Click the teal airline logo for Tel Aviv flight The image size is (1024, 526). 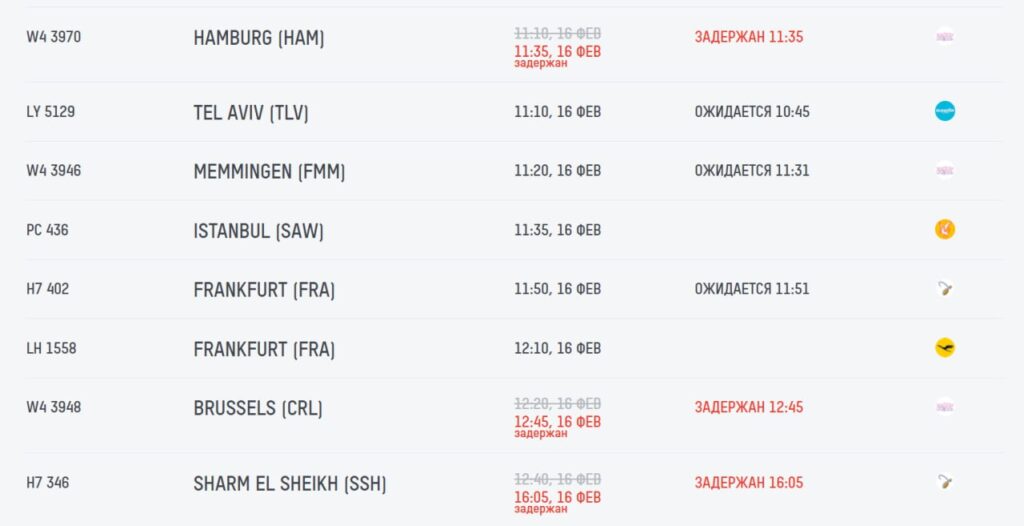[944, 111]
